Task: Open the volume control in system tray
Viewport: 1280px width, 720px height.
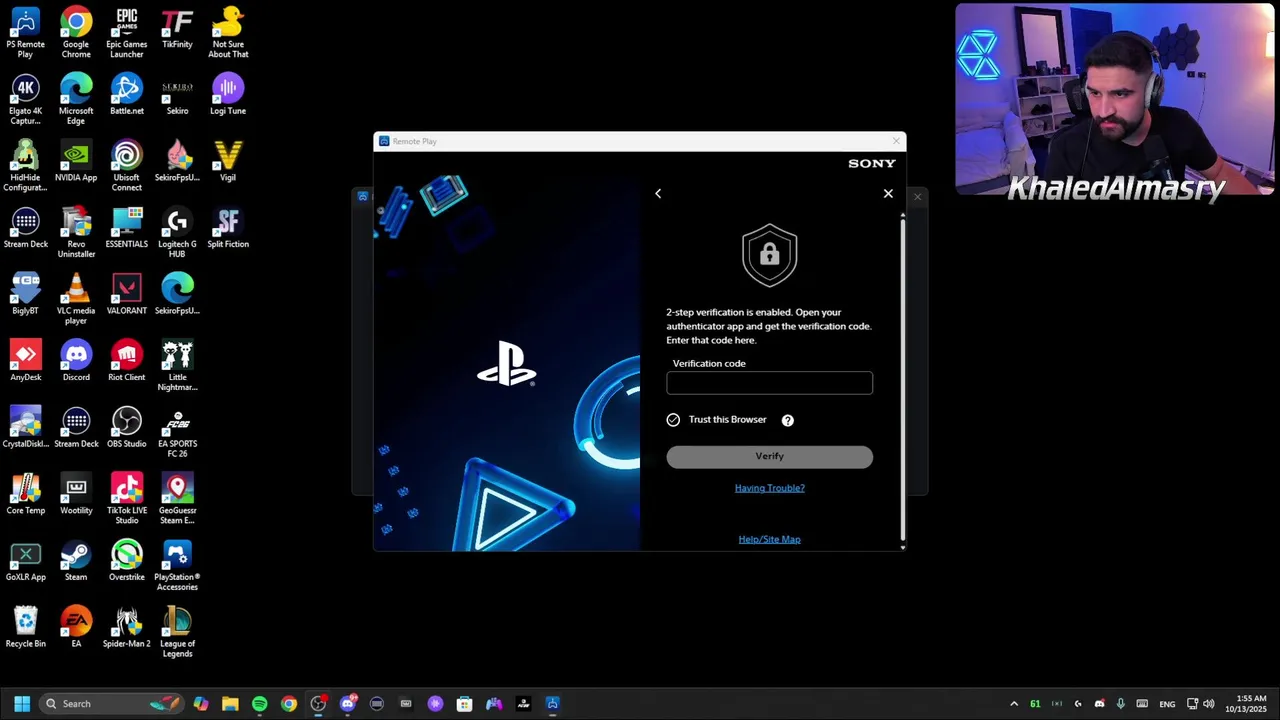Action: (1209, 704)
